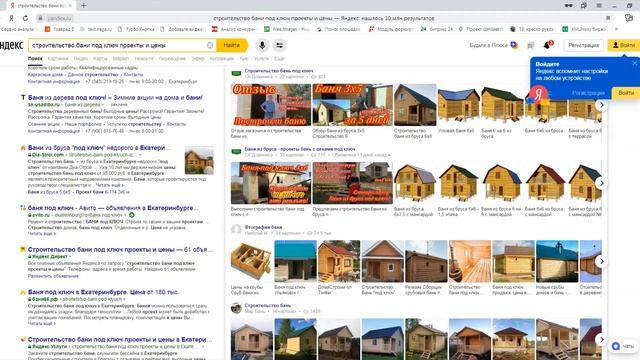Click Регистрация link inside blue popup
Image resolution: width=640 pixels, height=360 pixels.
pos(588,93)
